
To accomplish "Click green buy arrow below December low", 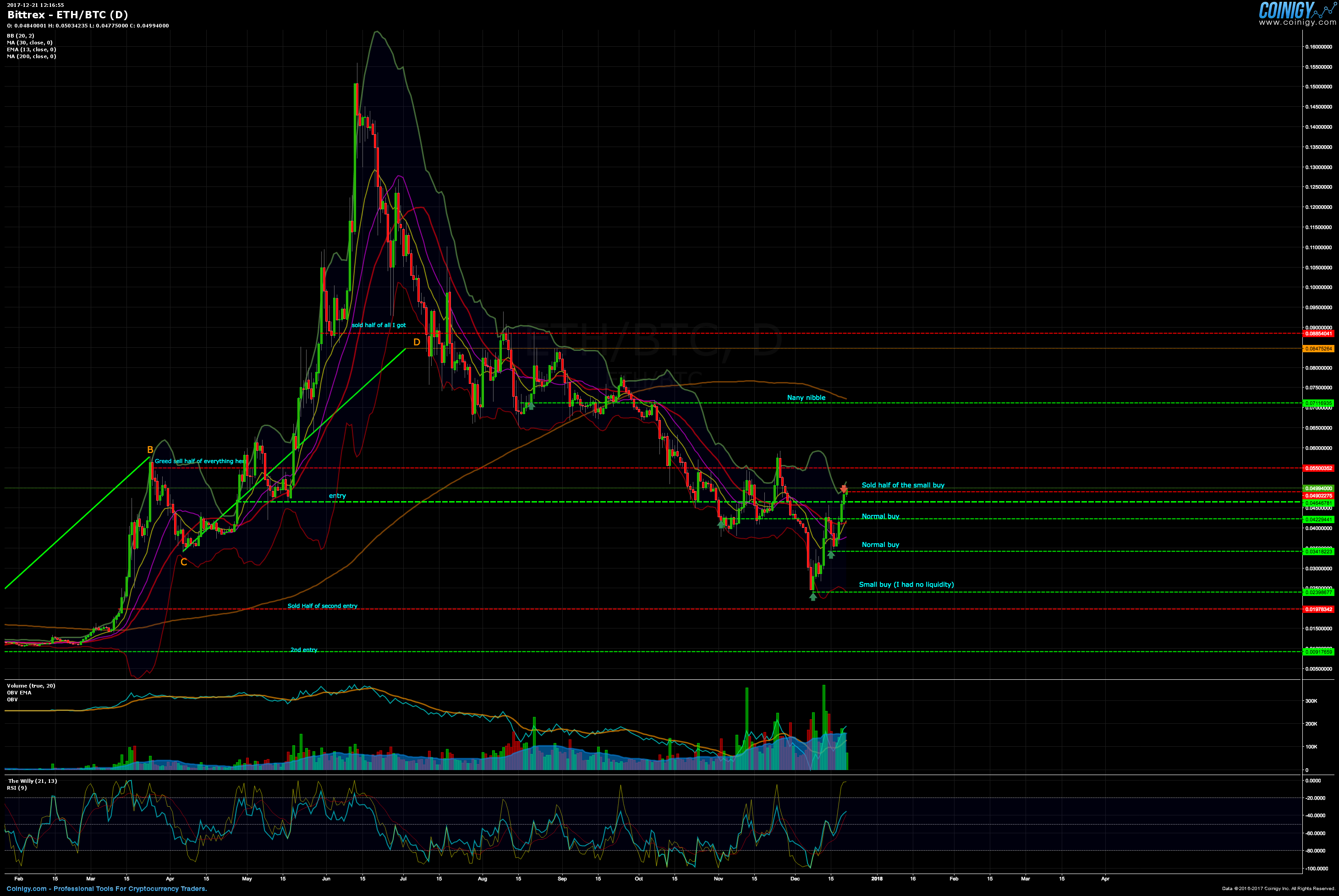I will point(813,596).
